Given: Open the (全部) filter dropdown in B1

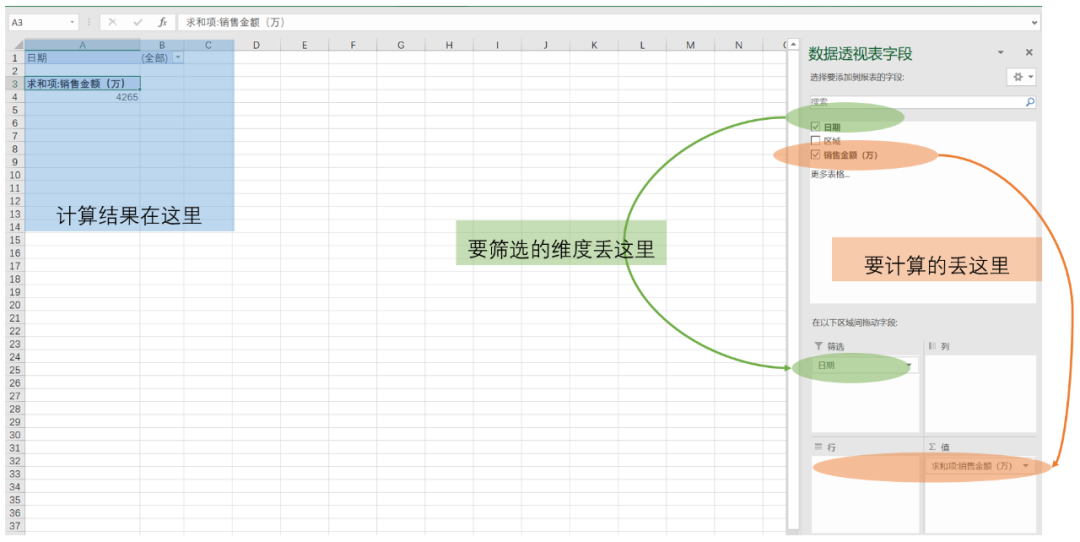Looking at the screenshot, I should tap(178, 58).
